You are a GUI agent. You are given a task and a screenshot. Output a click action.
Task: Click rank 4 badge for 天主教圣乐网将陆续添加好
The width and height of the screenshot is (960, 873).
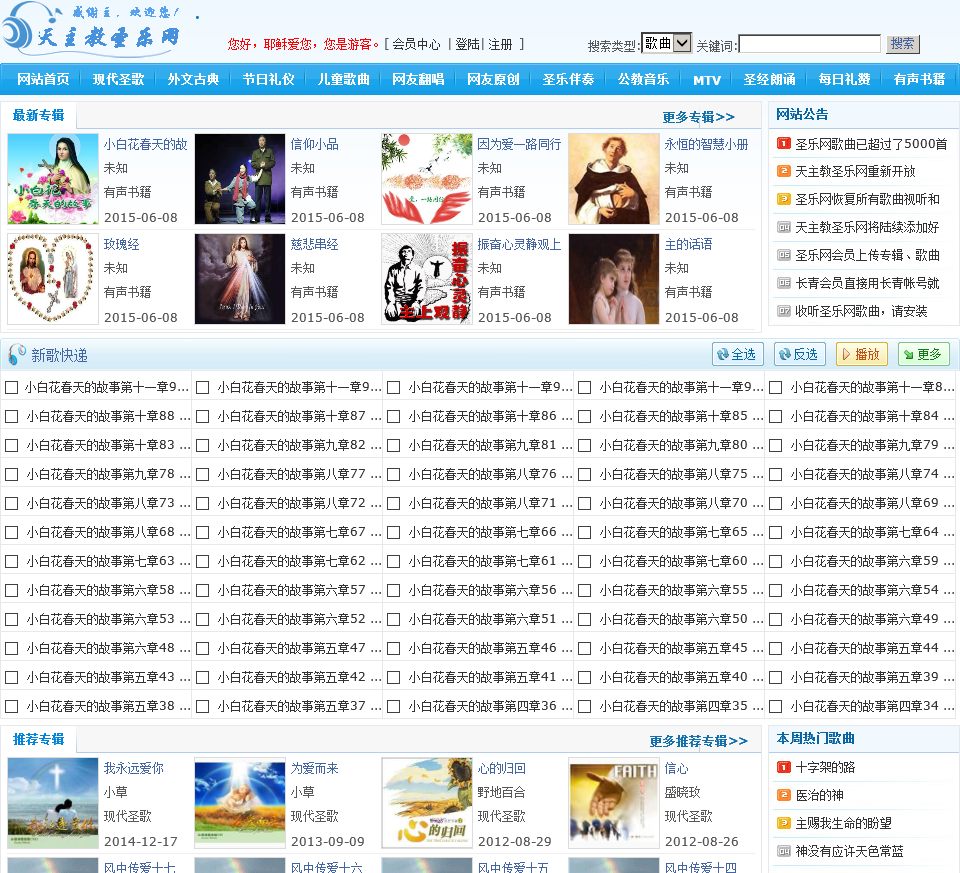[784, 227]
